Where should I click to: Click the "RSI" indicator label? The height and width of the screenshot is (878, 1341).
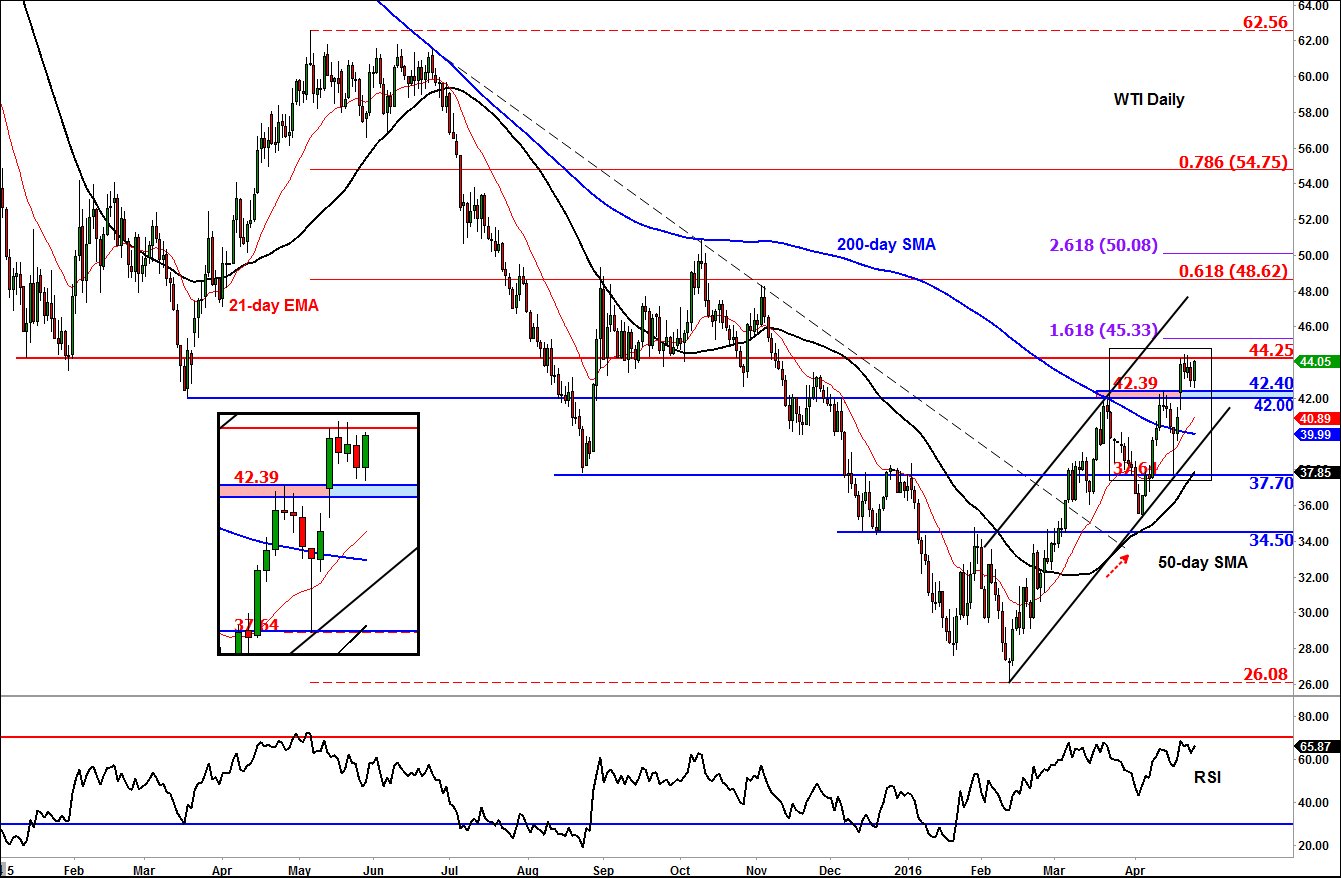tap(1208, 776)
